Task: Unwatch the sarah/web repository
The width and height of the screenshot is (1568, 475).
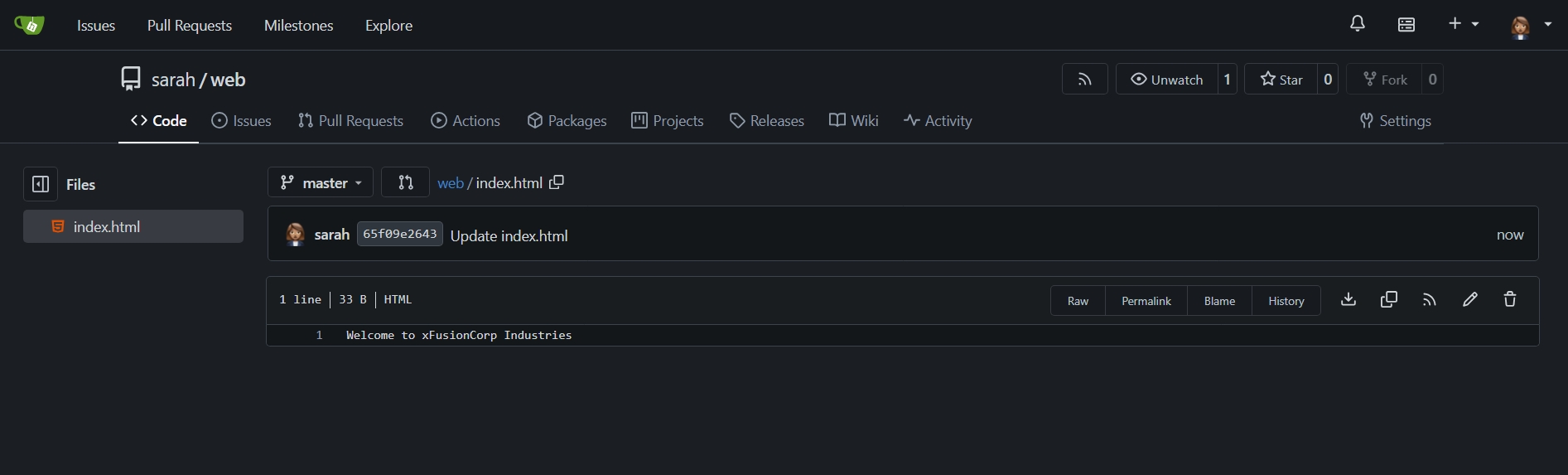Action: click(x=1167, y=80)
